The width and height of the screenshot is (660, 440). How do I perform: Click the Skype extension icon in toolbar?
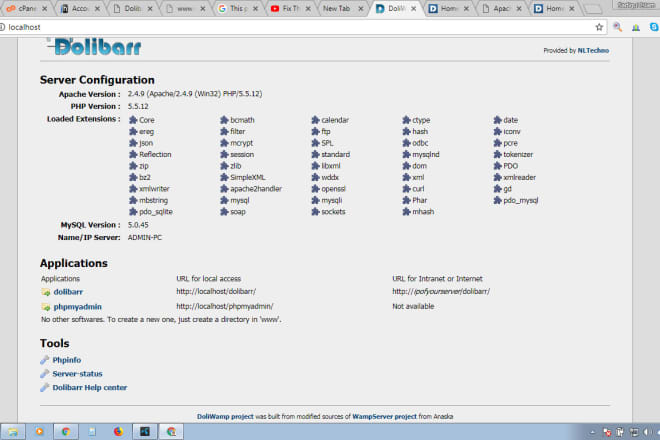[654, 27]
